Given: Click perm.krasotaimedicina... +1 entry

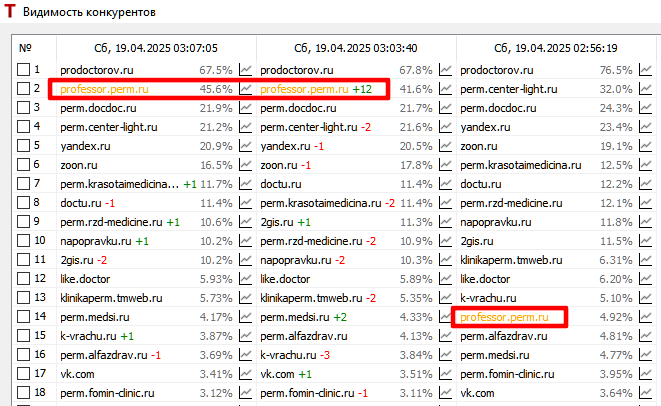Looking at the screenshot, I should [128, 184].
